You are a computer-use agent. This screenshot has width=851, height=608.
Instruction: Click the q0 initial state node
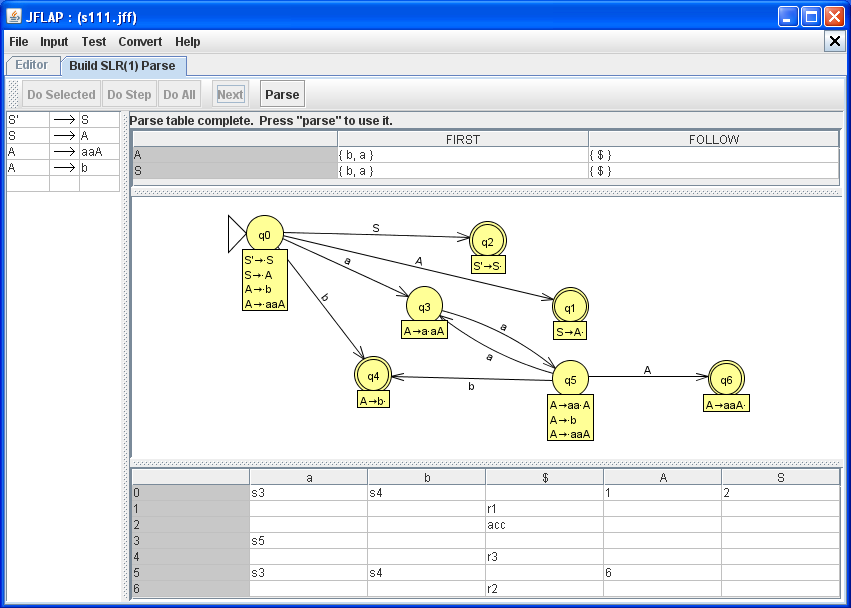pos(265,235)
